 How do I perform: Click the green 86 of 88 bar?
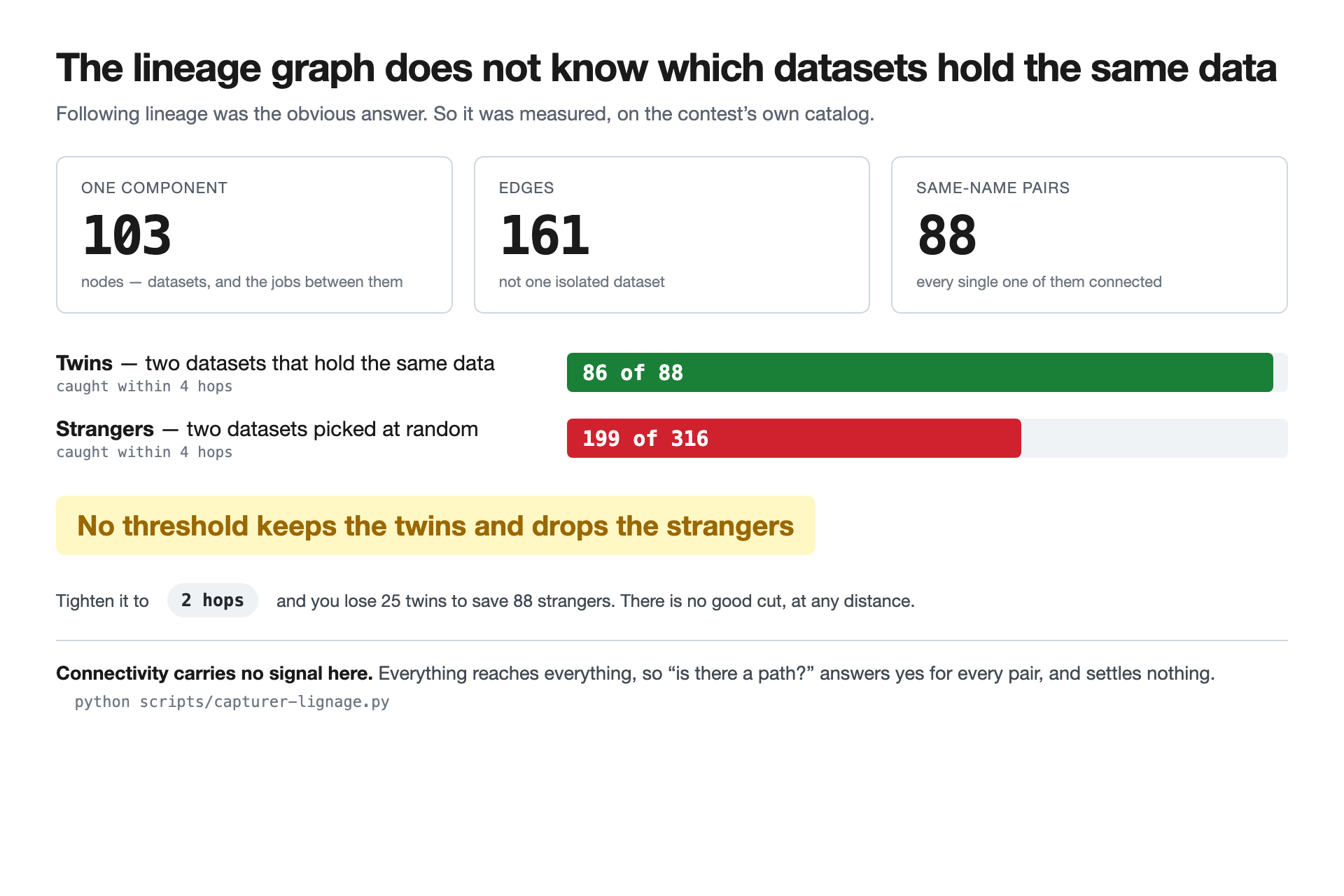click(x=920, y=372)
